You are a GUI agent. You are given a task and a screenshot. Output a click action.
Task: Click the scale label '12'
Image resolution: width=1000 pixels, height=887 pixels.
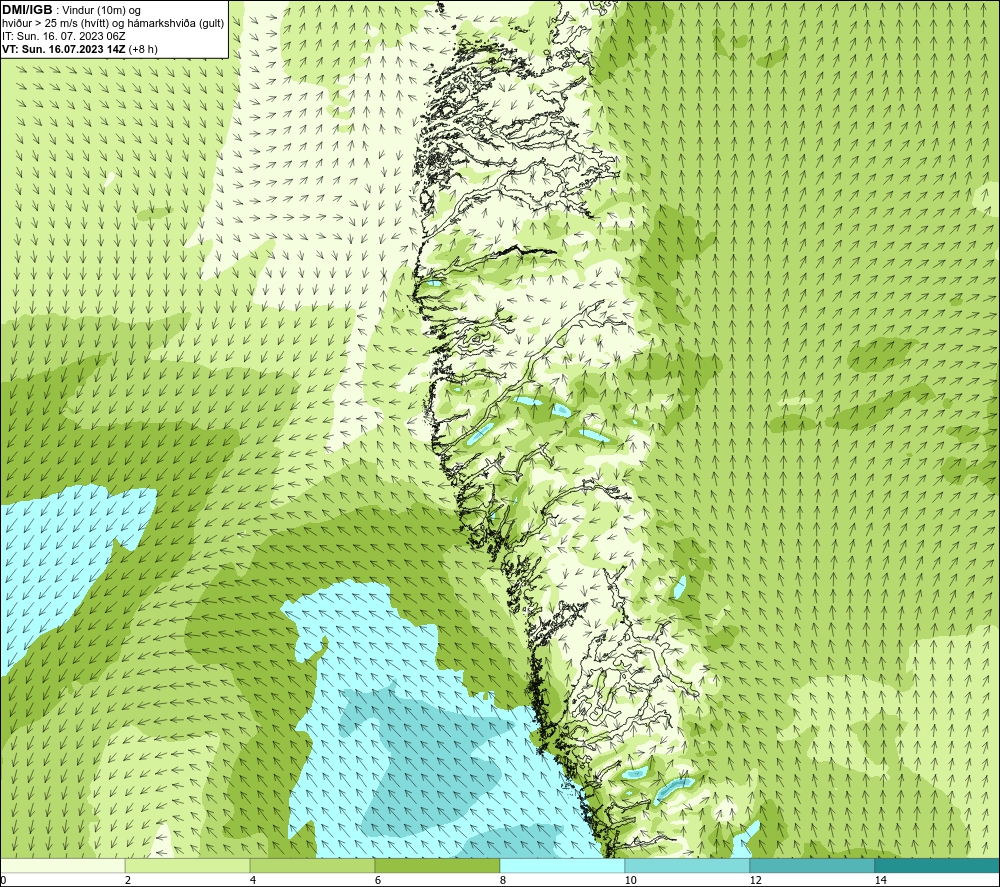coord(756,881)
